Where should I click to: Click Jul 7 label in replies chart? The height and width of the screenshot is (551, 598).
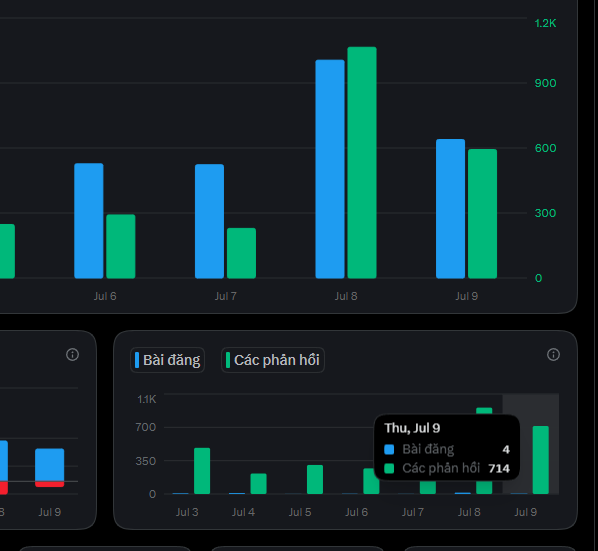[413, 512]
